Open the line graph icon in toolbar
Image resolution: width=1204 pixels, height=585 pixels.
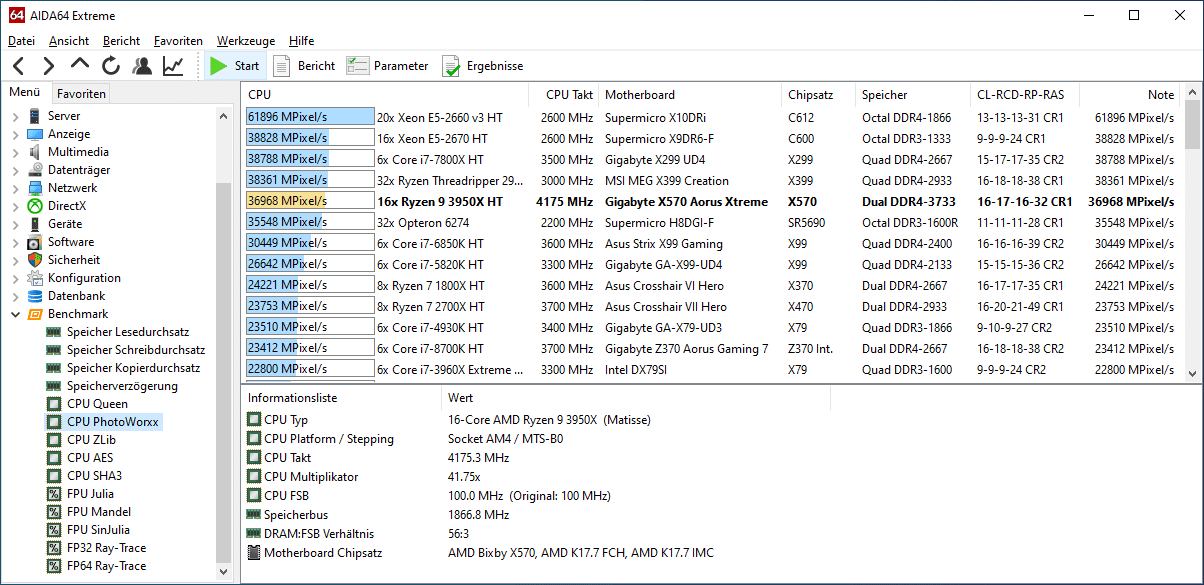pos(173,66)
